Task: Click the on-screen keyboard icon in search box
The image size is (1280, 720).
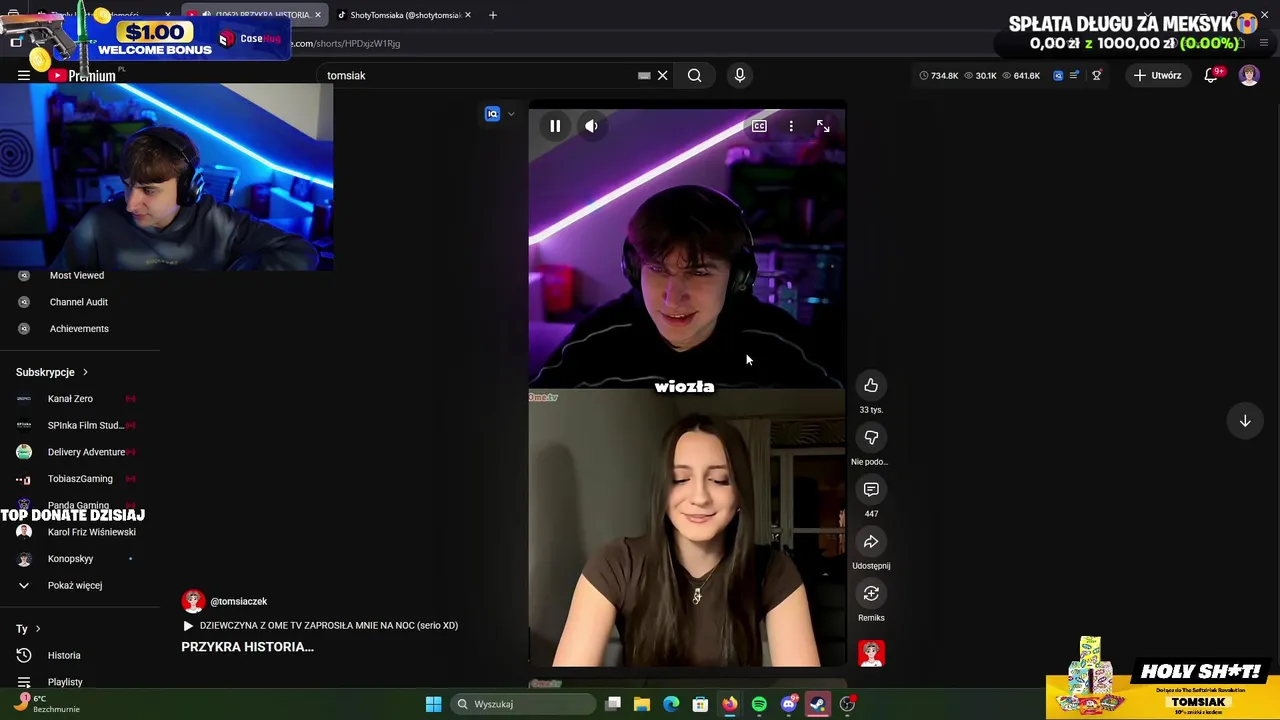Action: tap(644, 75)
